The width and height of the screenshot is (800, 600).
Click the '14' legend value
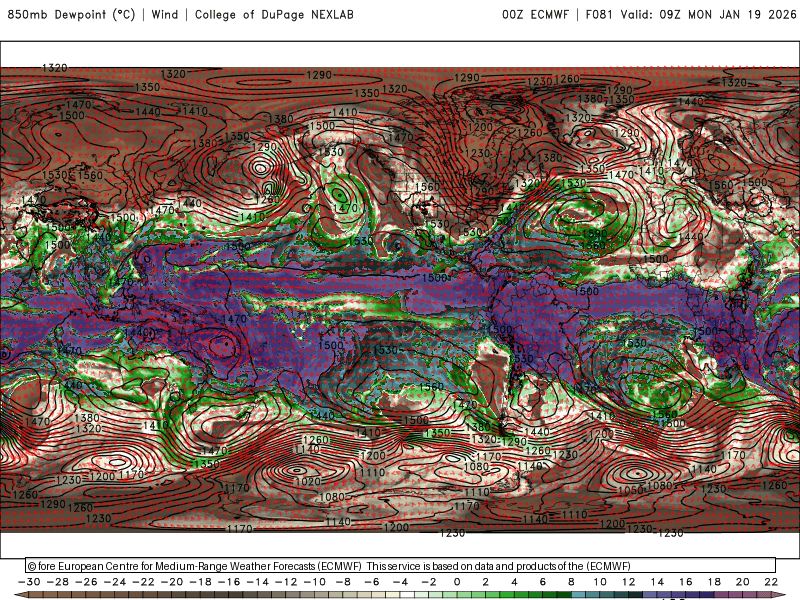pos(657,582)
